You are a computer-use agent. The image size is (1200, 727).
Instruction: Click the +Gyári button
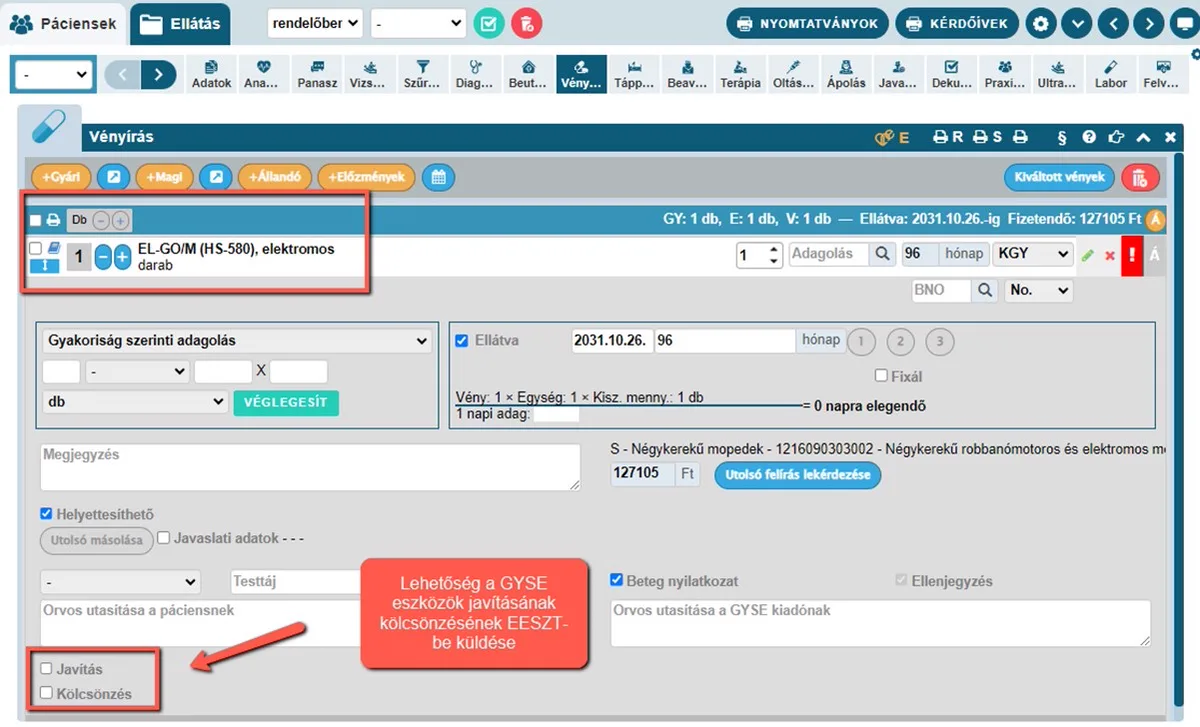61,177
